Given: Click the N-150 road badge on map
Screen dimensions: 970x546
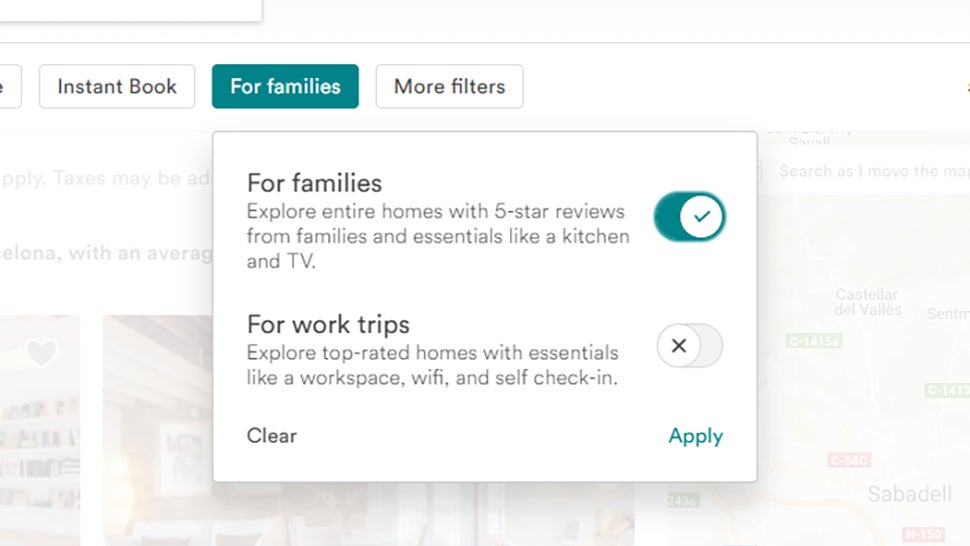Looking at the screenshot, I should (923, 534).
